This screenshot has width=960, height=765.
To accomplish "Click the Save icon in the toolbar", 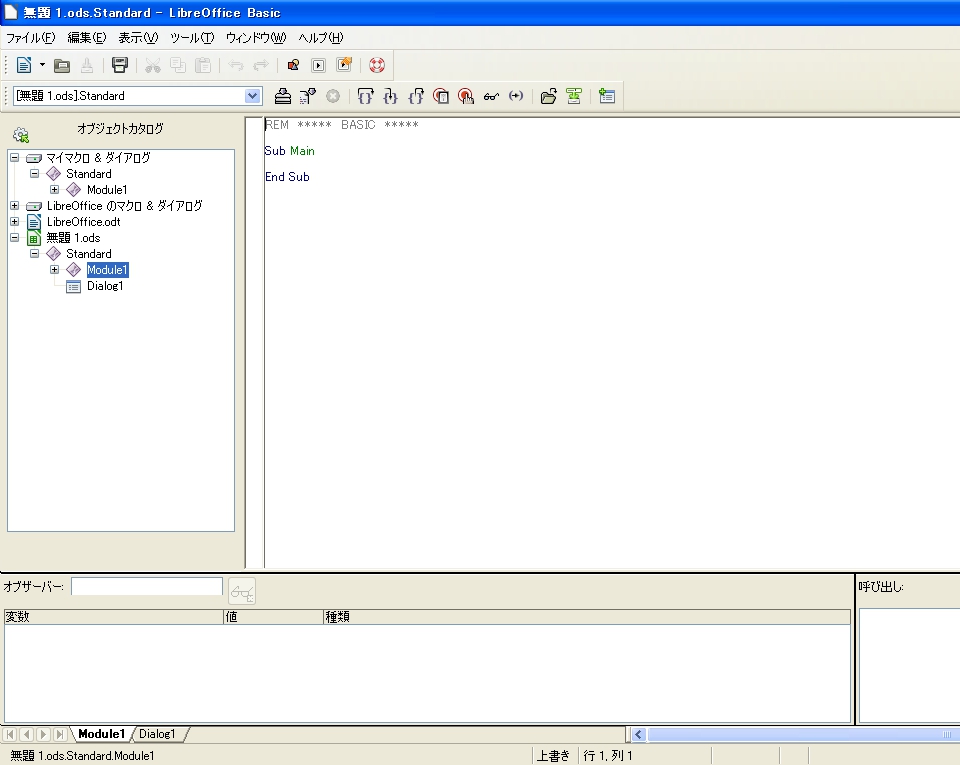I will tap(120, 66).
